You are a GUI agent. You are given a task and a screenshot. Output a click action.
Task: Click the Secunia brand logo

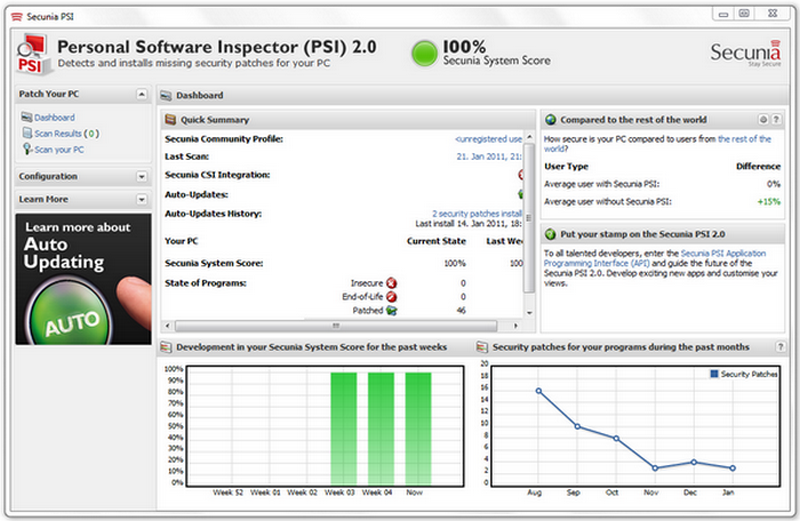(746, 53)
